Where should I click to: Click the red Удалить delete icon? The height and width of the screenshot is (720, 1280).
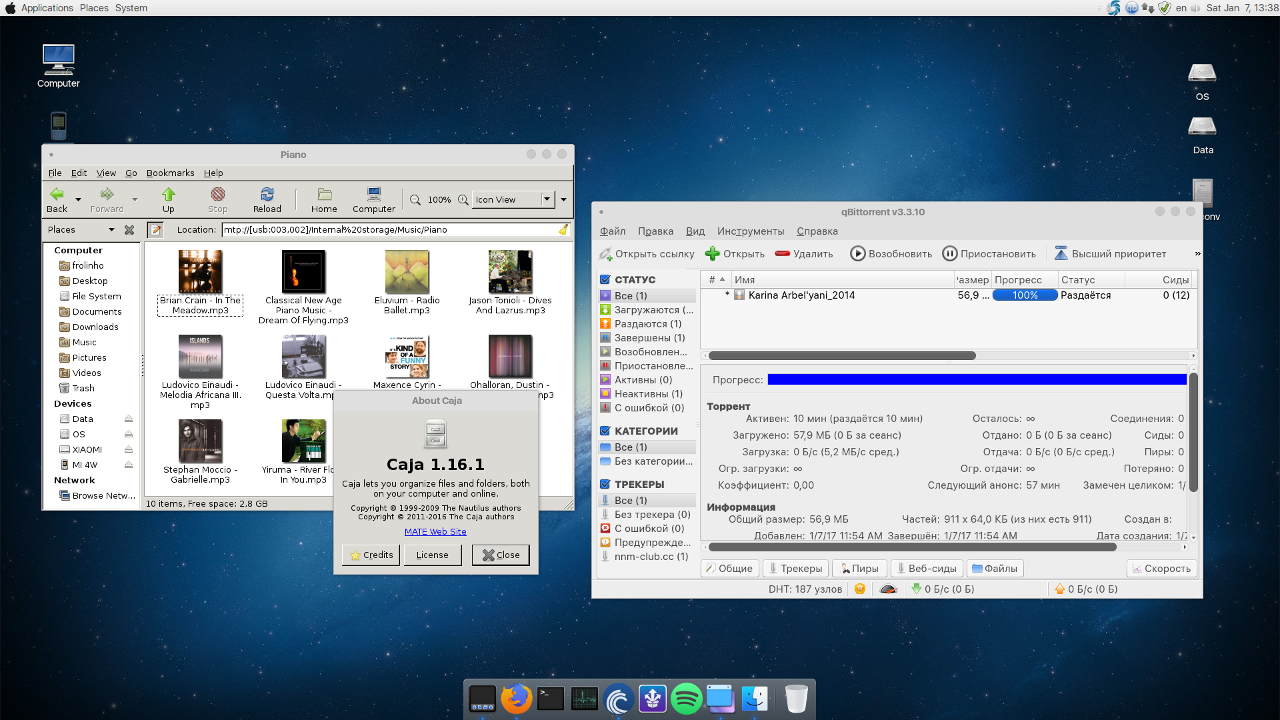[x=782, y=254]
